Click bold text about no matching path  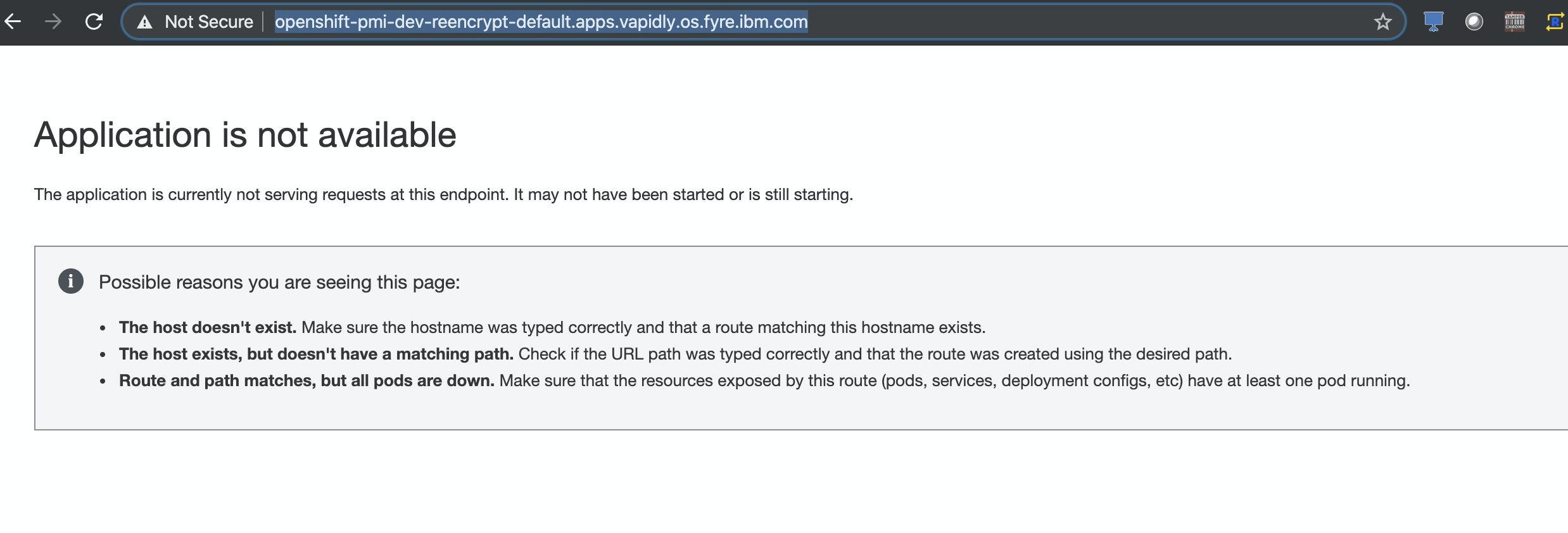point(316,354)
